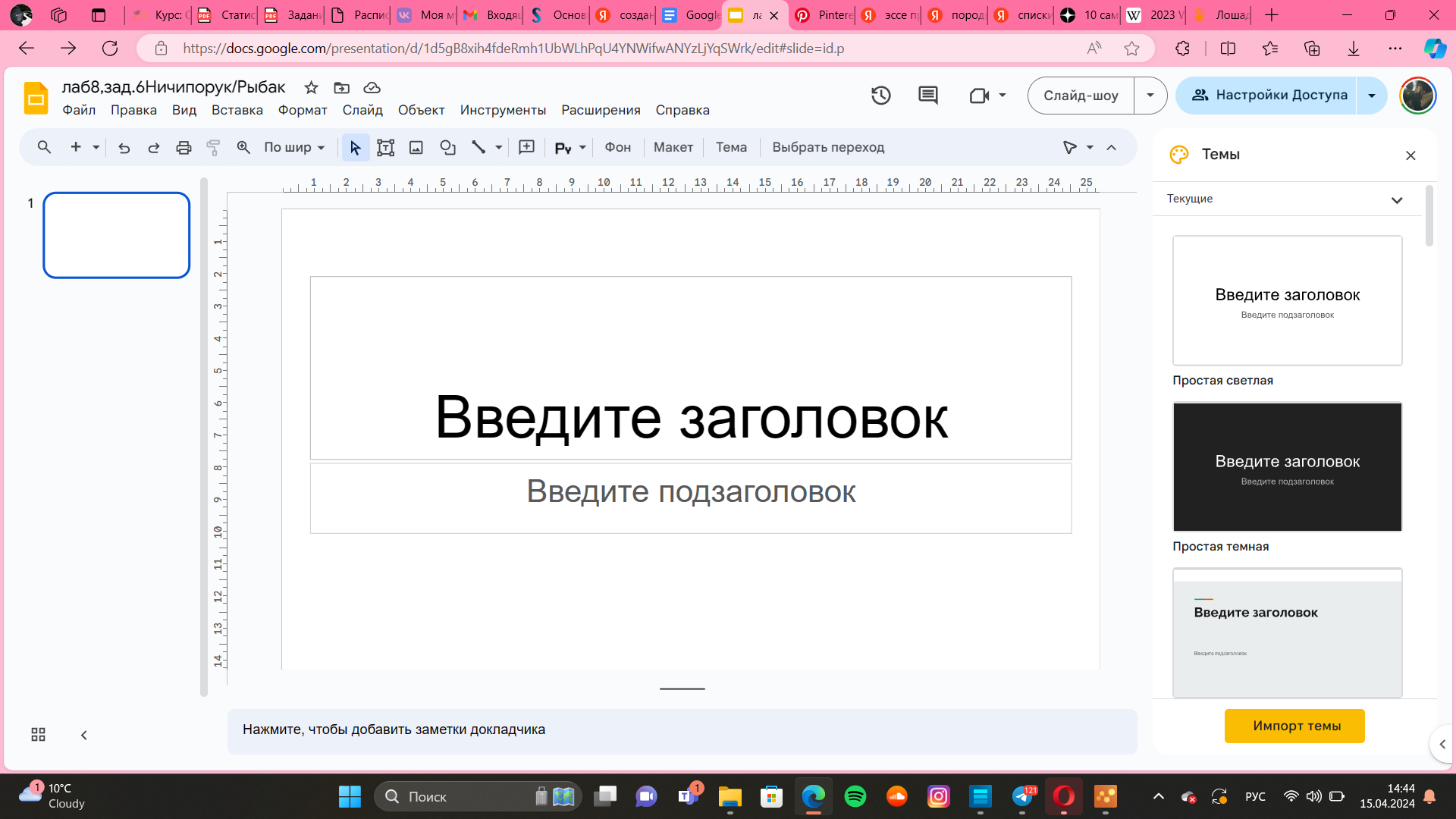The height and width of the screenshot is (819, 1456).
Task: Click the speaker notes field
Action: click(x=682, y=731)
